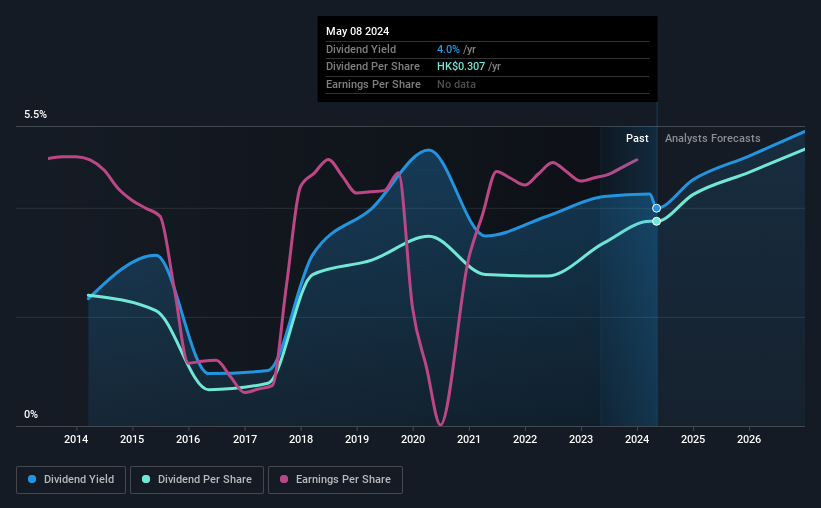
Task: Click the 2023 axis label
Action: point(581,439)
